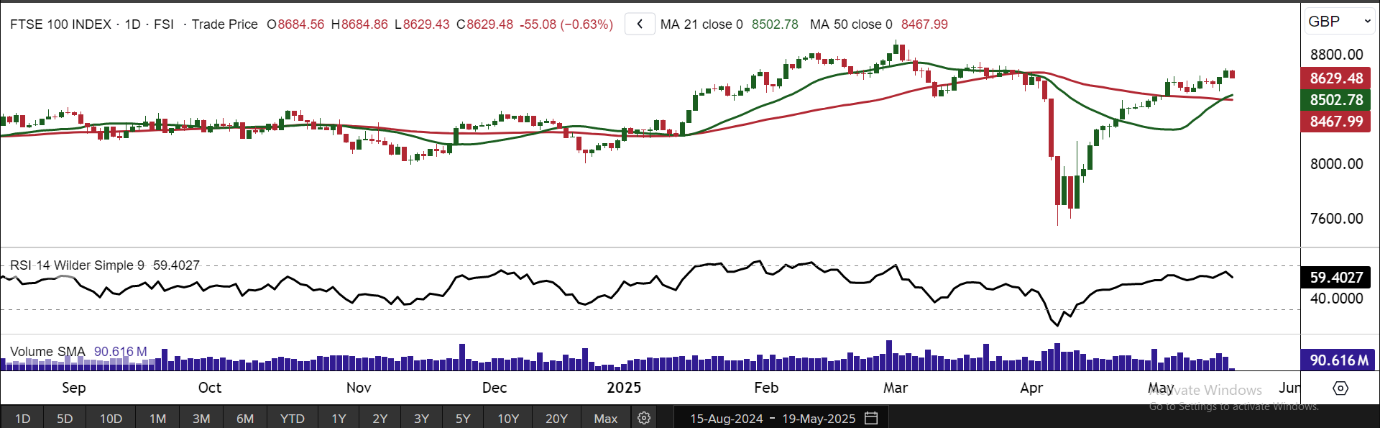Click the 7600.00 price axis label
Viewport: 1380px width, 428px height.
coord(1337,219)
